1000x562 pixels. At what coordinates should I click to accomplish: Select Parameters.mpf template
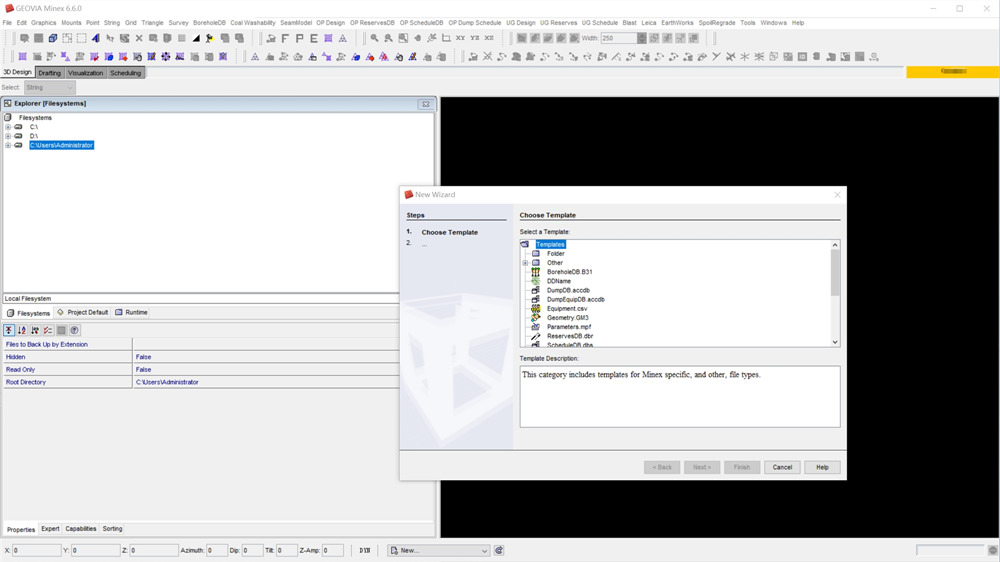(x=569, y=327)
